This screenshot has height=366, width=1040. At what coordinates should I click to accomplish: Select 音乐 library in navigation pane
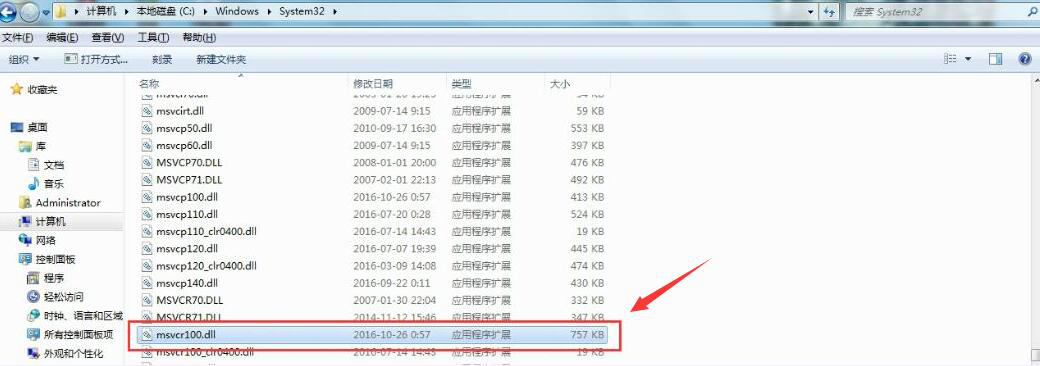[x=54, y=184]
